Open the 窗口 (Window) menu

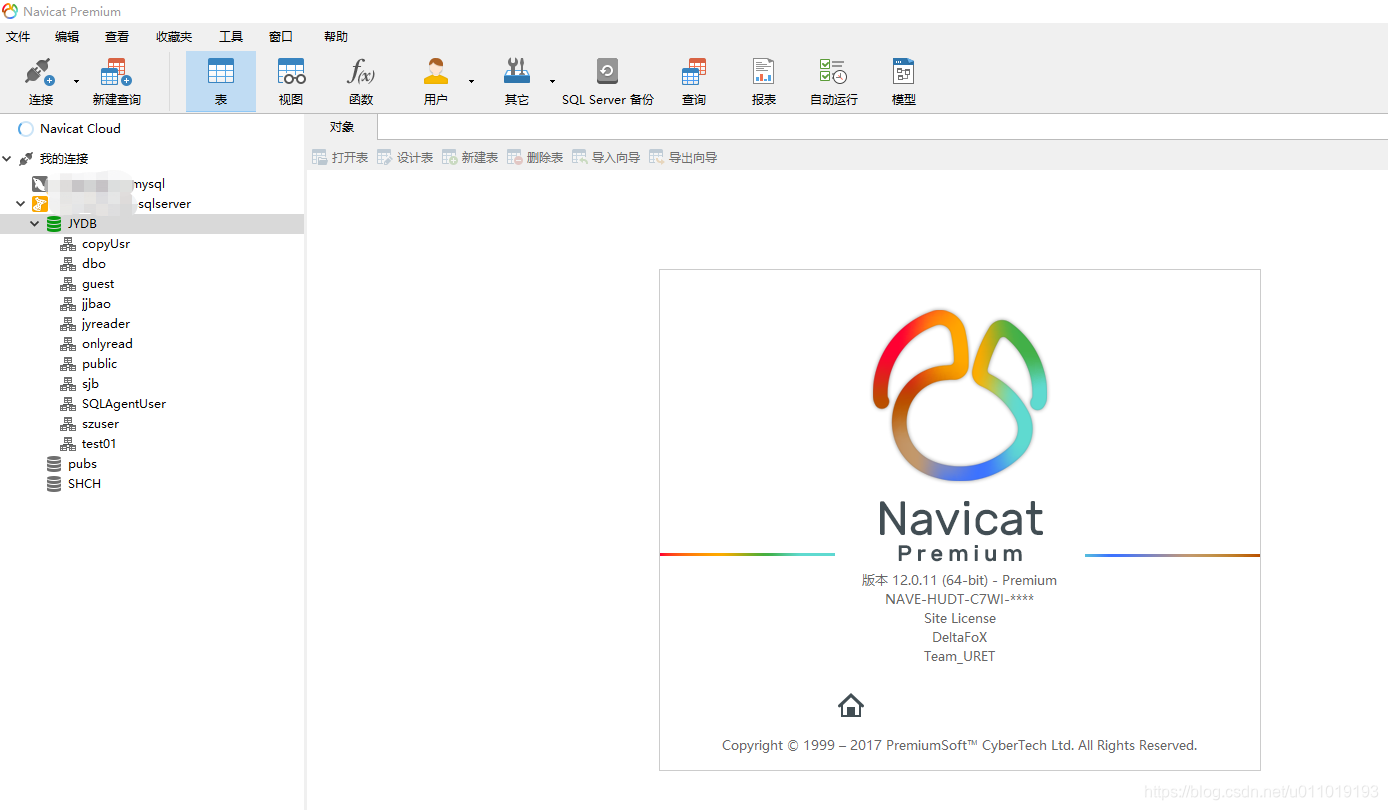point(281,37)
